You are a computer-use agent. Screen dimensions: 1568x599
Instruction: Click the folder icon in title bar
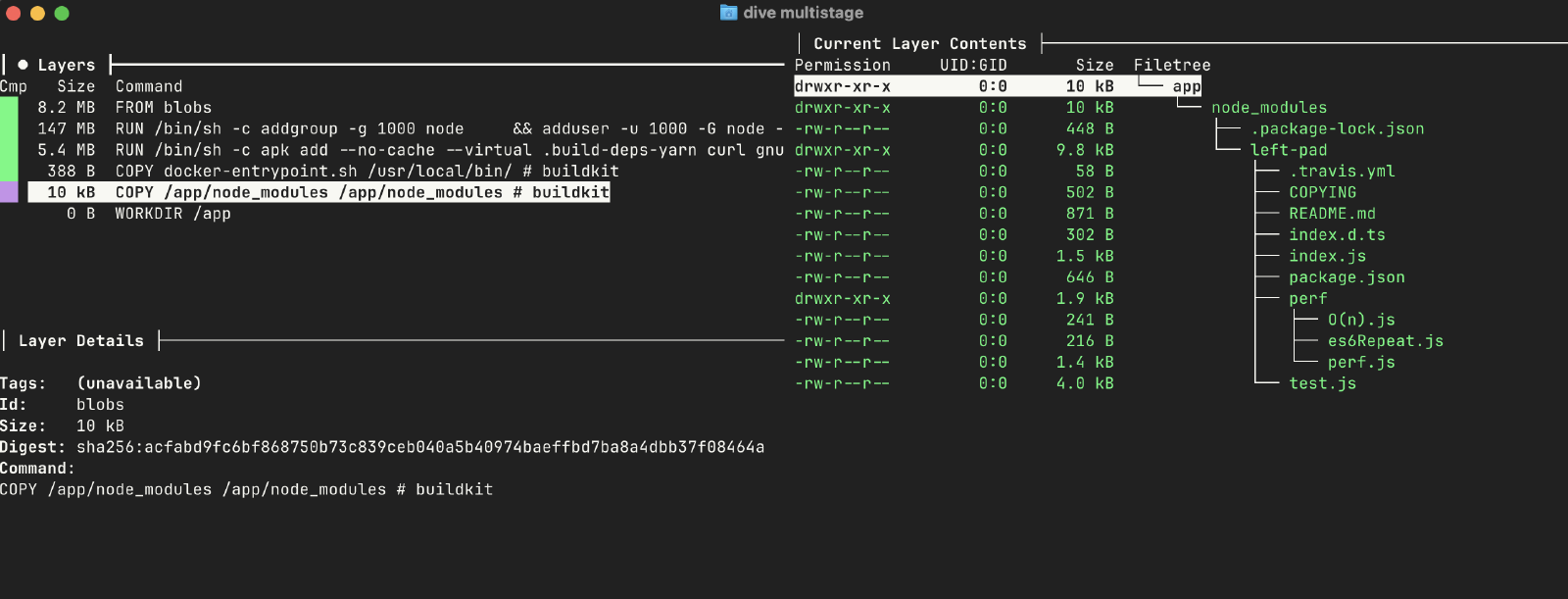tap(728, 13)
